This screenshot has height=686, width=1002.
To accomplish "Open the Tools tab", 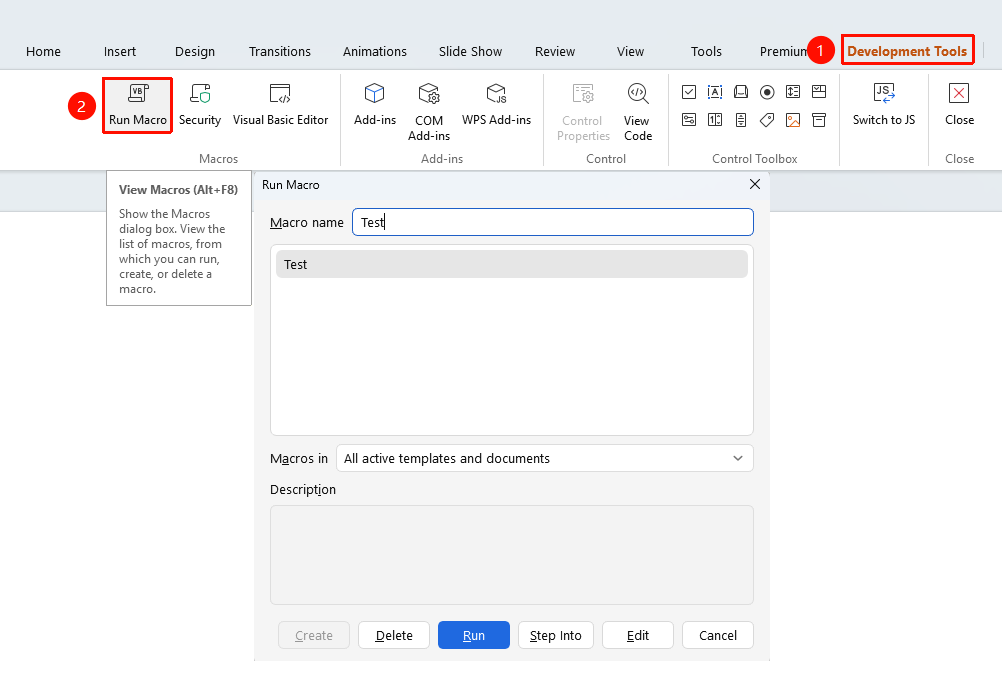I will (706, 52).
